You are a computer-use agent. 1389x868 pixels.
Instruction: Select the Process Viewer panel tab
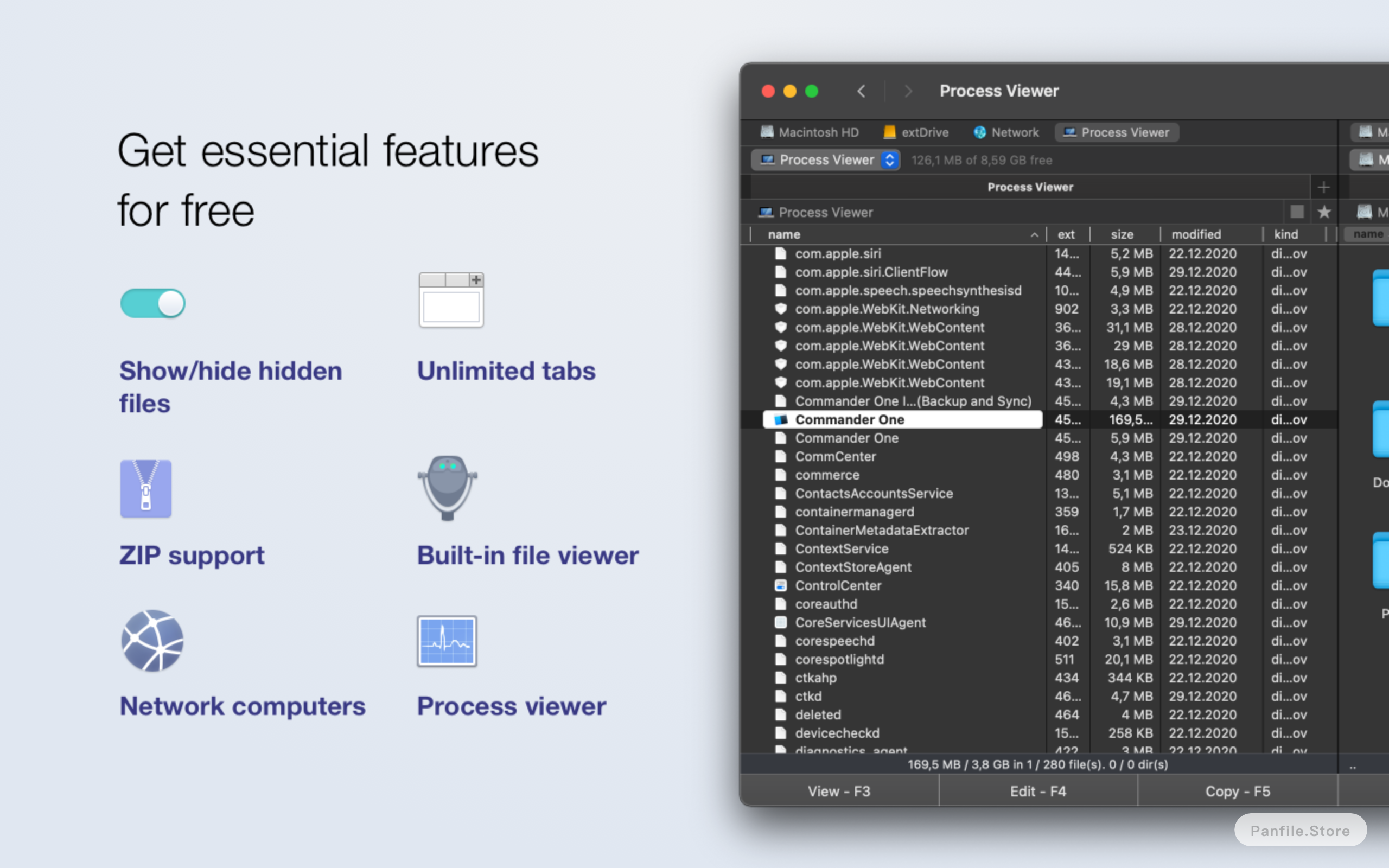click(1030, 187)
